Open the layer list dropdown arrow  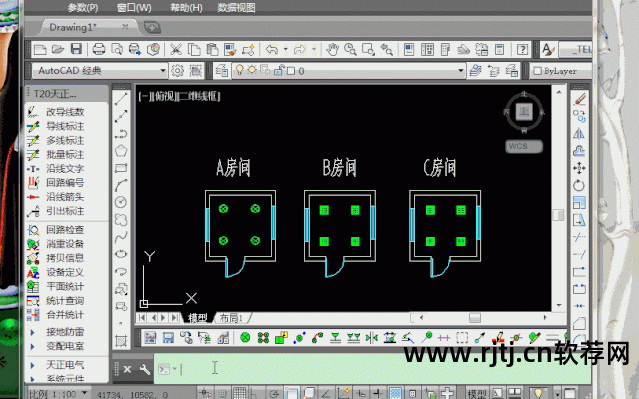tap(460, 71)
